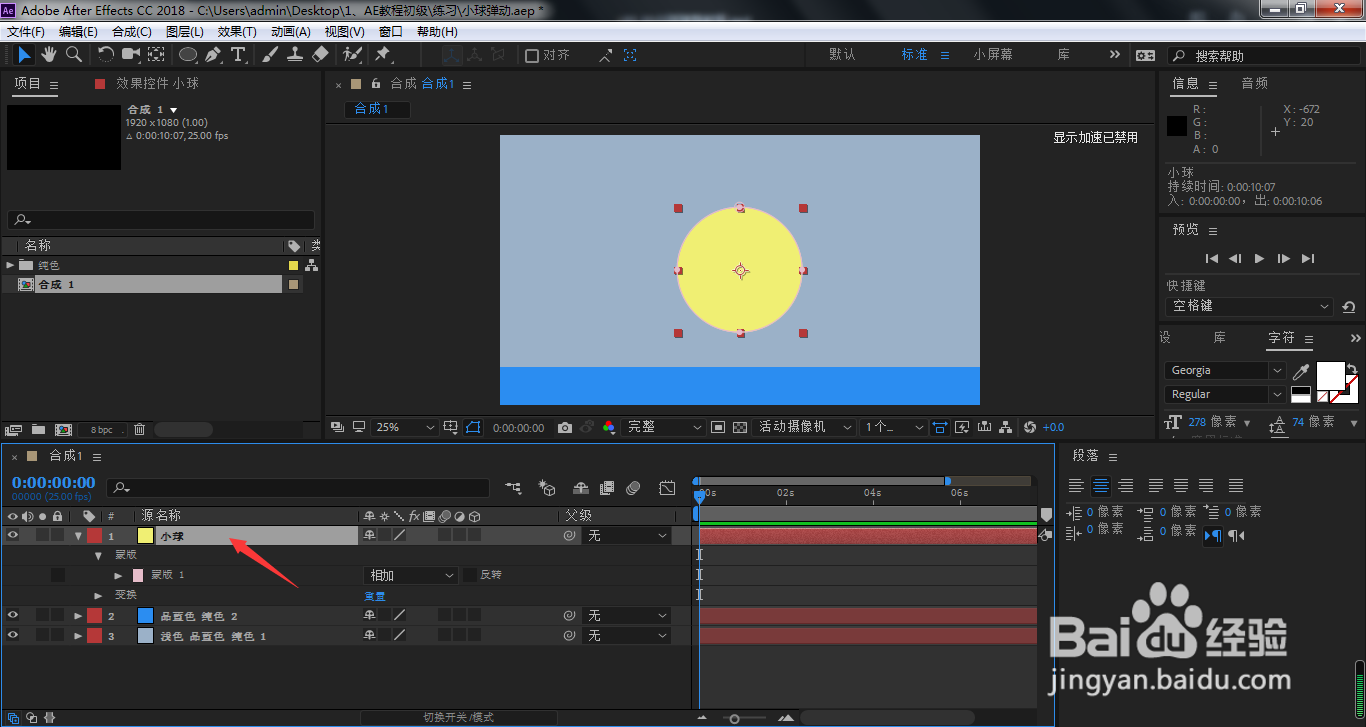Screen dimensions: 1366x727
Task: Click 切换开关/模式 toggle button
Action: click(458, 717)
